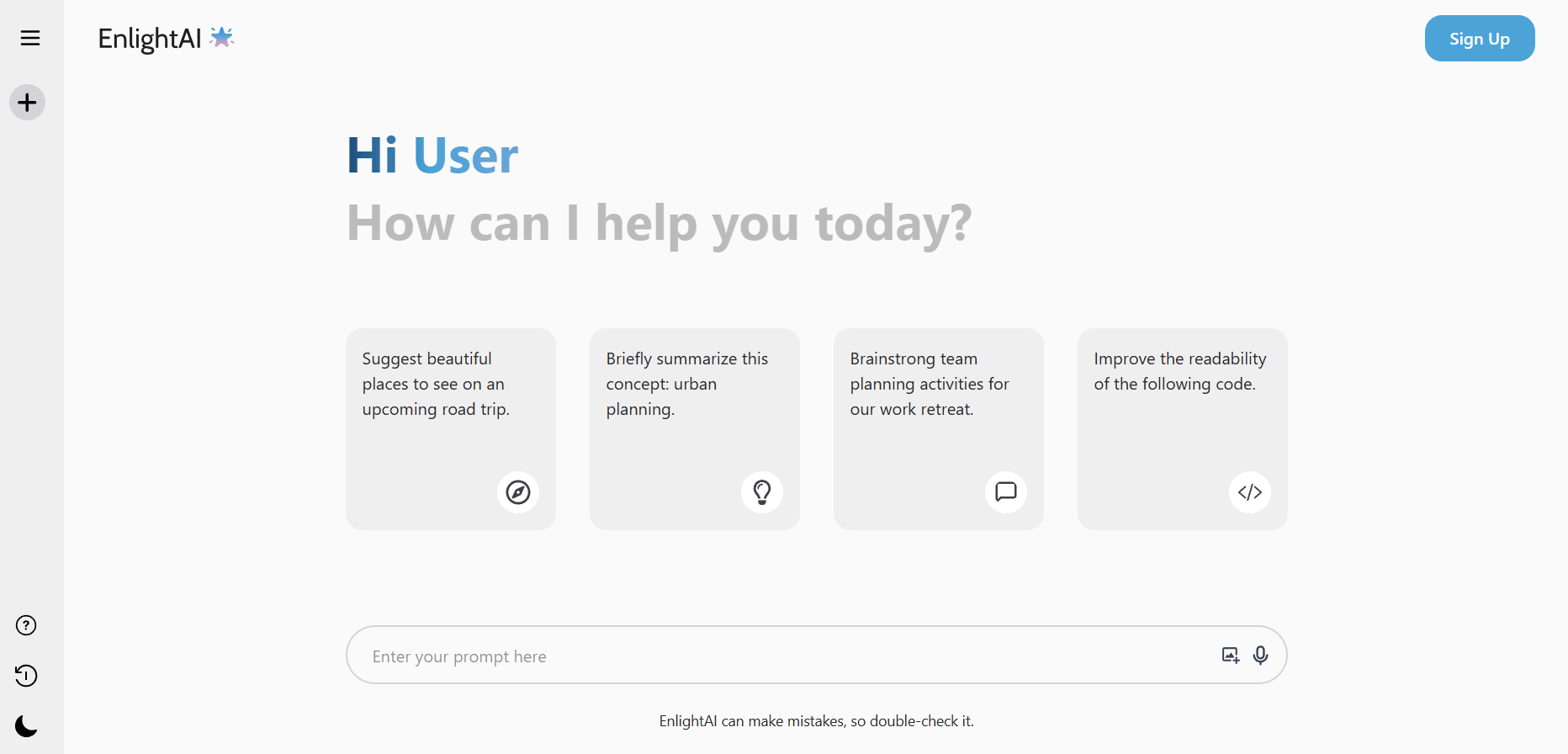The height and width of the screenshot is (754, 1568).
Task: Start a new chat with plus icon
Action: click(x=28, y=103)
